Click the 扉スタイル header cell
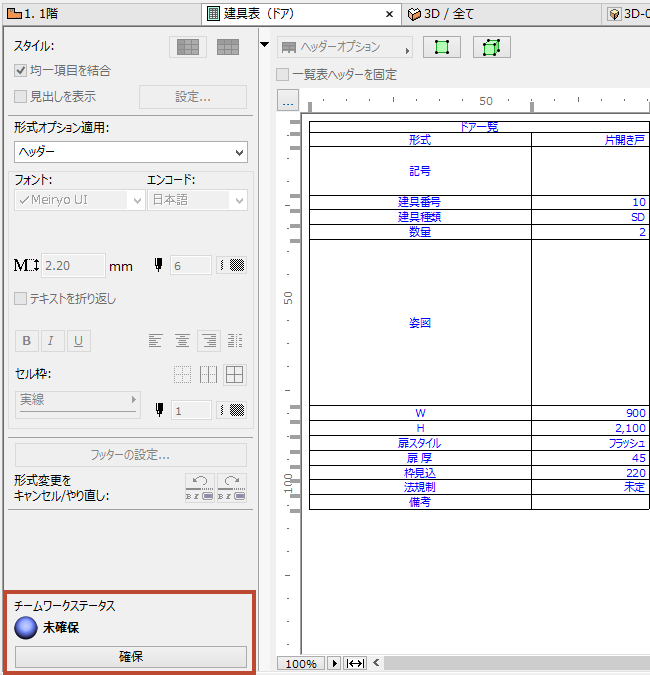The height and width of the screenshot is (675, 650). pos(420,443)
